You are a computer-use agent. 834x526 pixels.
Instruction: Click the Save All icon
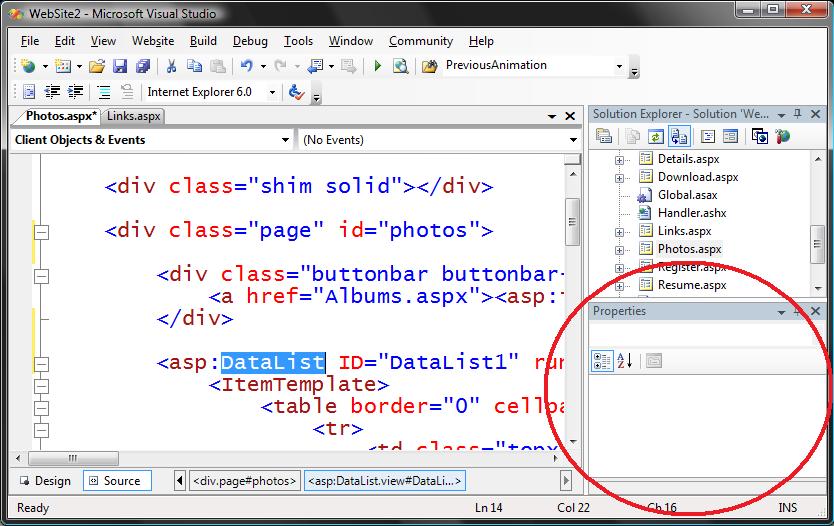pyautogui.click(x=143, y=66)
